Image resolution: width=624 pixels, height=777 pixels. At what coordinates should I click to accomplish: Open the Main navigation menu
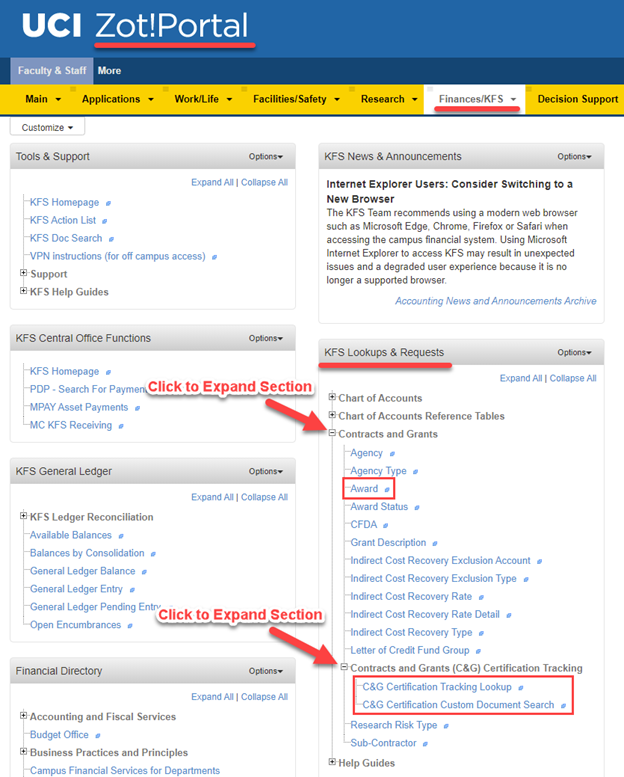tap(43, 99)
